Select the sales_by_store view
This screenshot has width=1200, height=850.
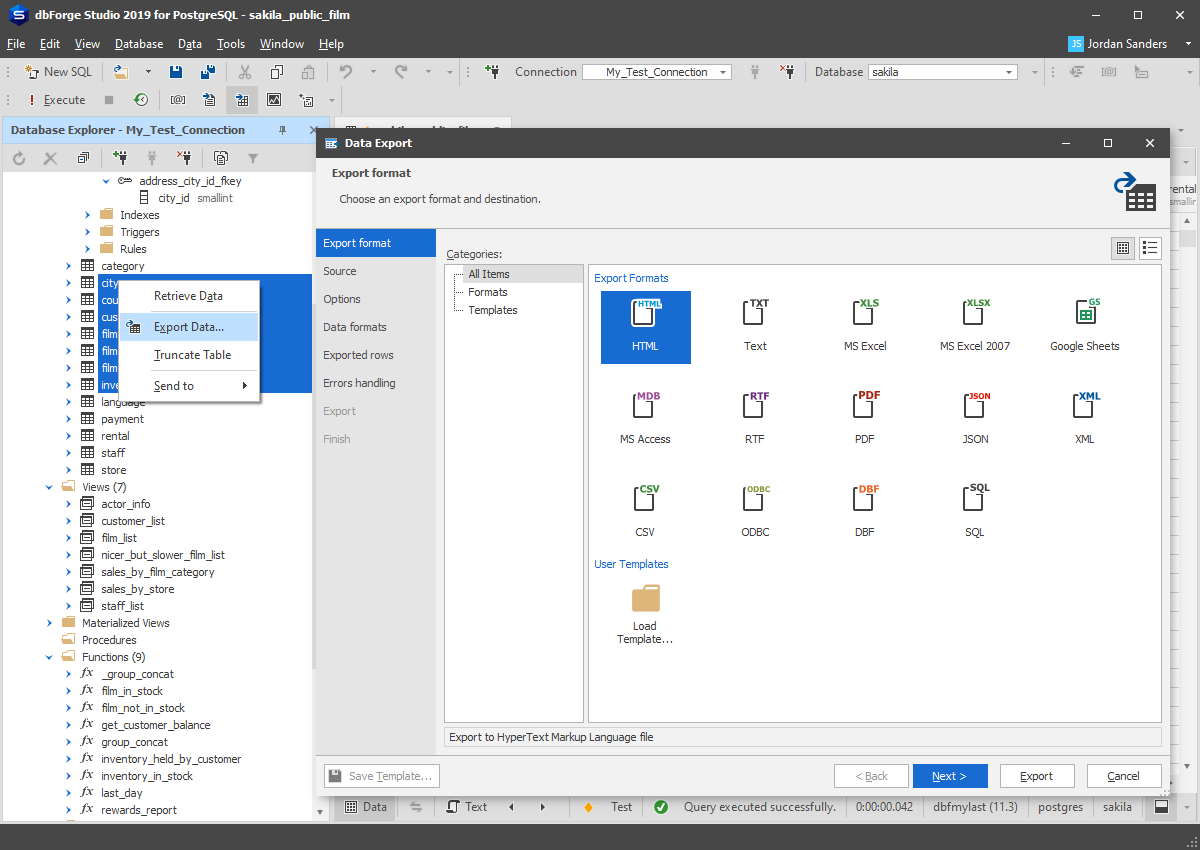137,589
